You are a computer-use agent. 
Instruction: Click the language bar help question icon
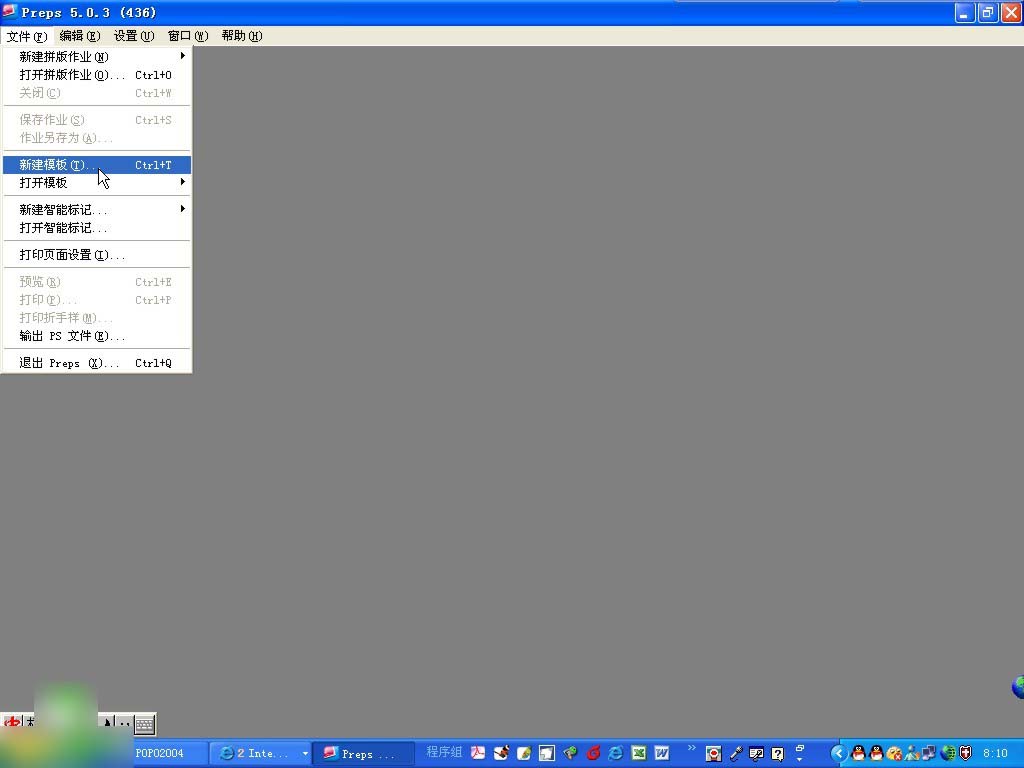coord(777,754)
